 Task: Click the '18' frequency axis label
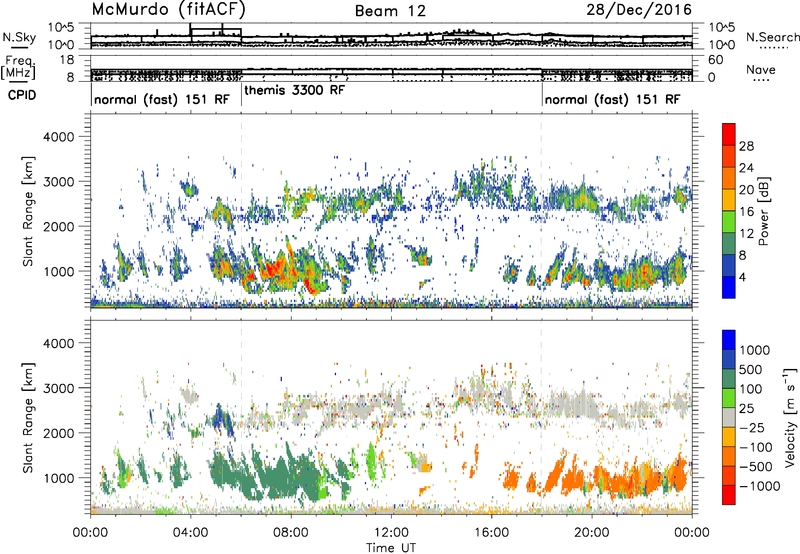point(67,60)
